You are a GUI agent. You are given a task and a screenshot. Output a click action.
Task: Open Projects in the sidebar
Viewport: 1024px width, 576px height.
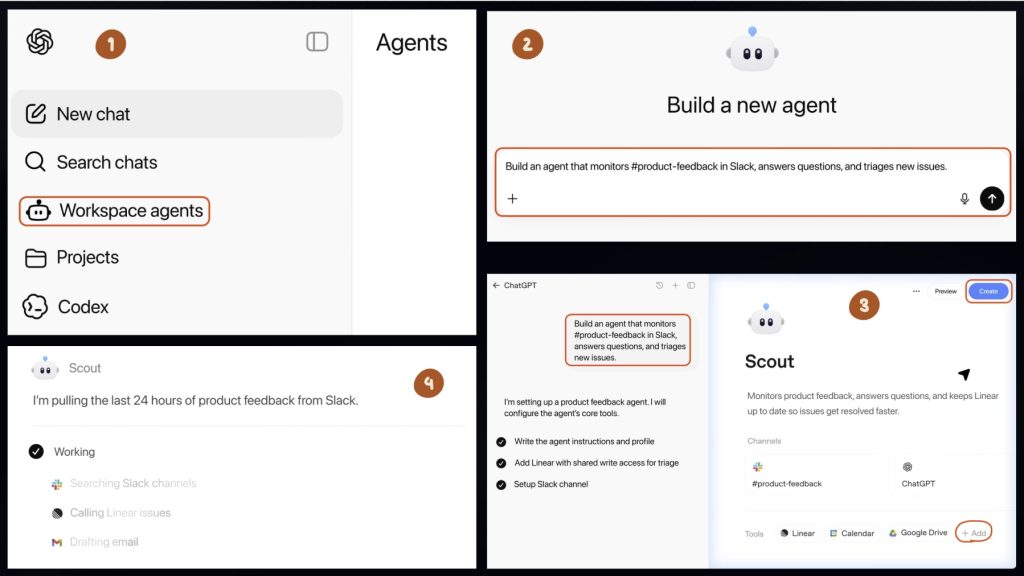(72, 257)
